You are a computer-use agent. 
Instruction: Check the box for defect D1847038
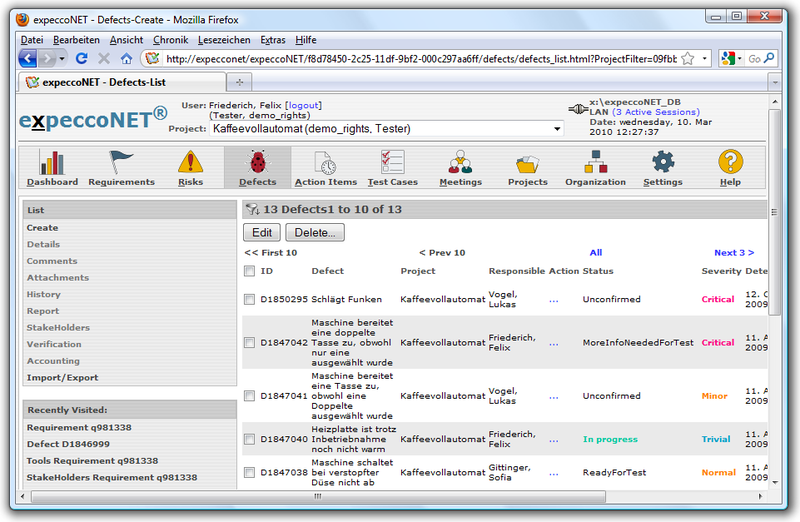[249, 473]
